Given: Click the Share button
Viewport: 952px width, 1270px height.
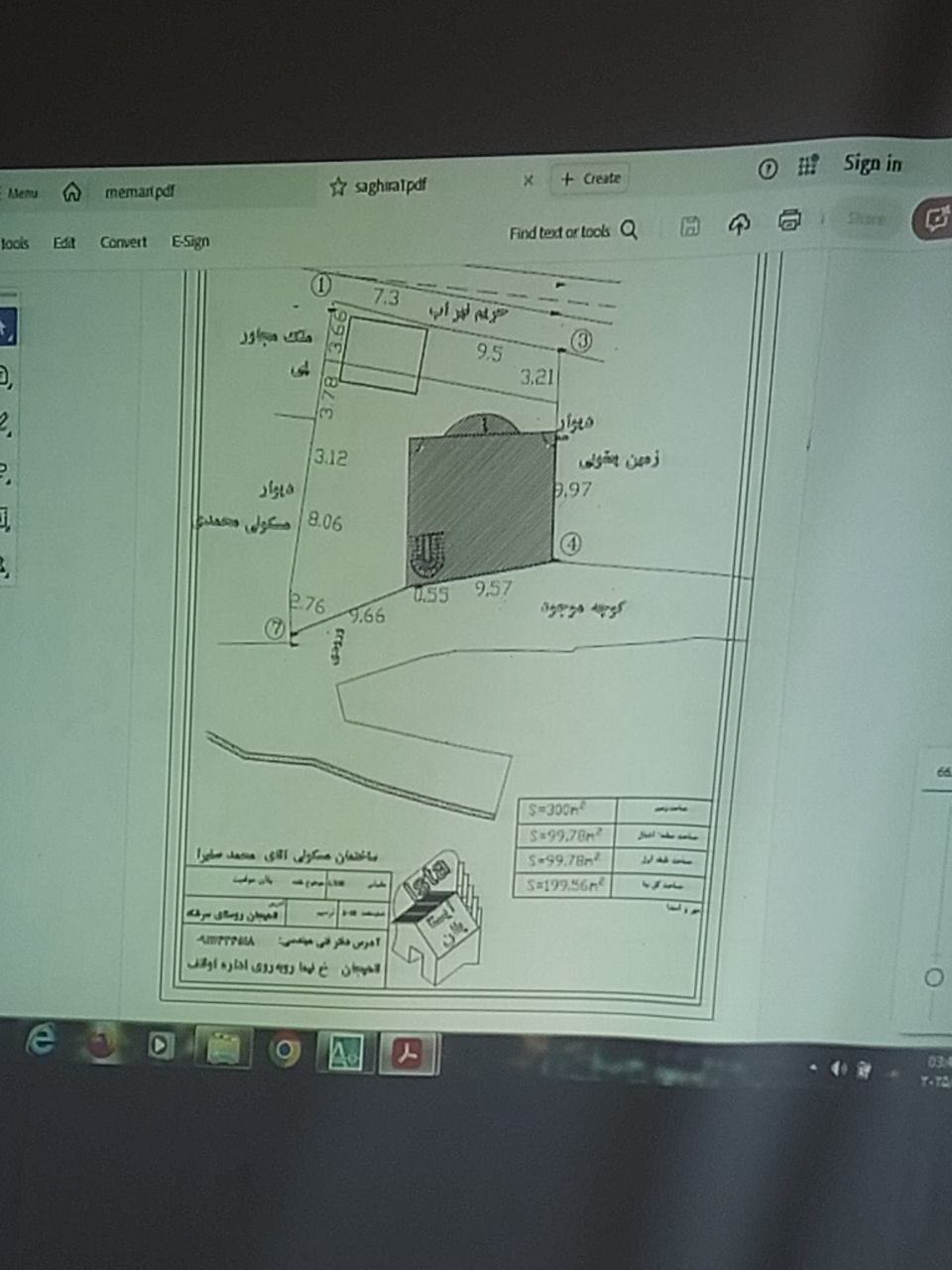Looking at the screenshot, I should tap(866, 218).
